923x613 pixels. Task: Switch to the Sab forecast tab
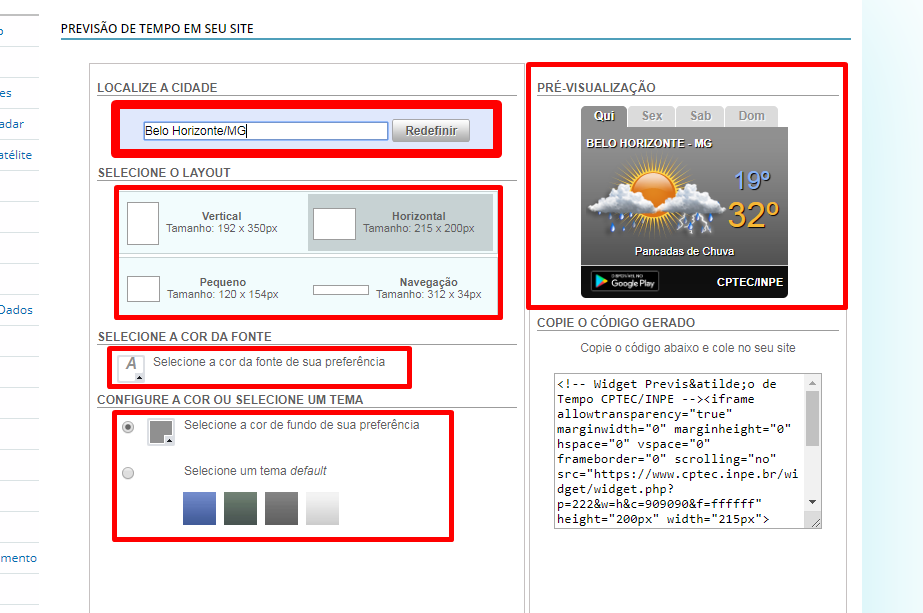pos(700,116)
